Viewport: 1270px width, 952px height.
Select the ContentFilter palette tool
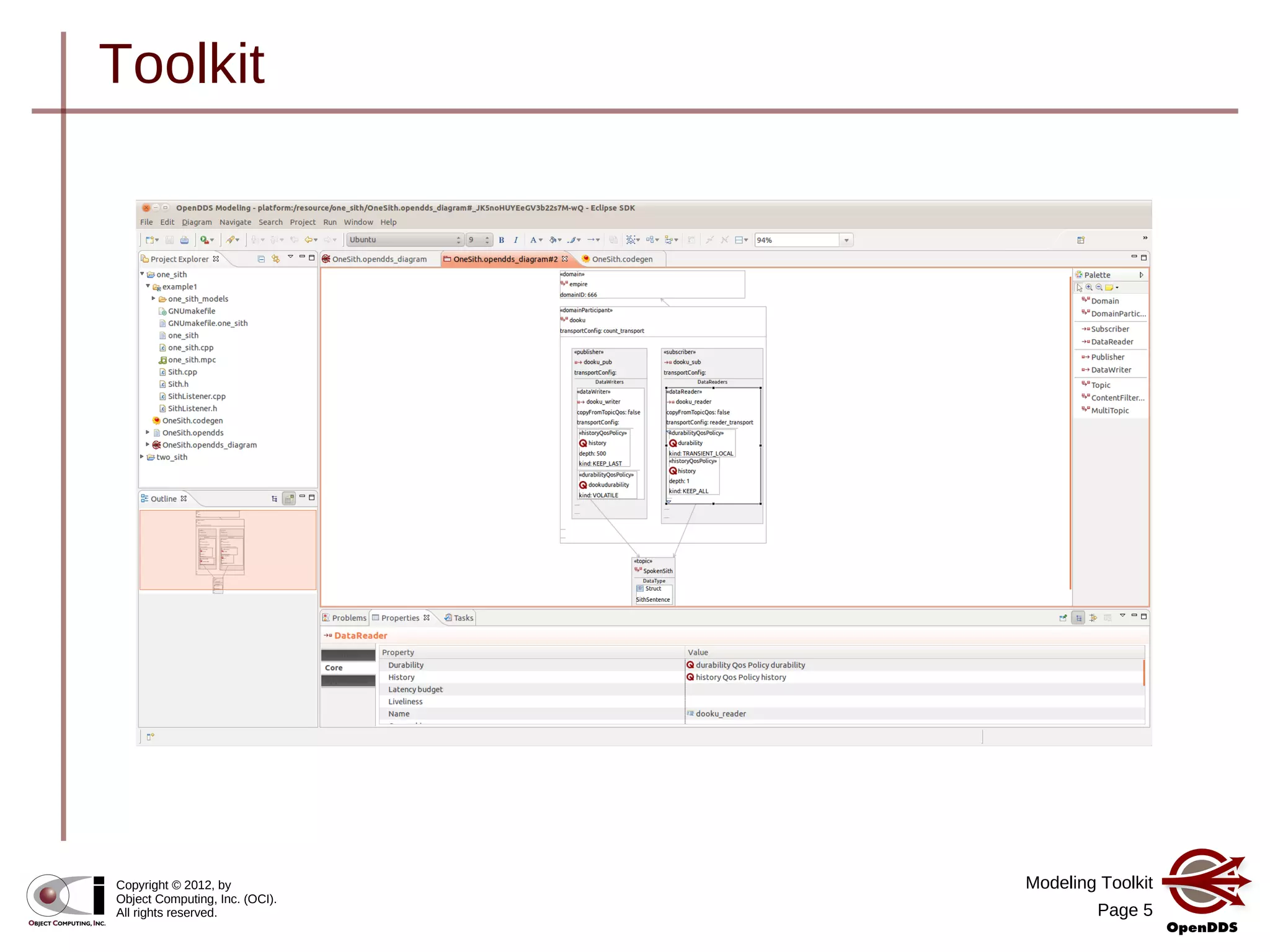1114,398
